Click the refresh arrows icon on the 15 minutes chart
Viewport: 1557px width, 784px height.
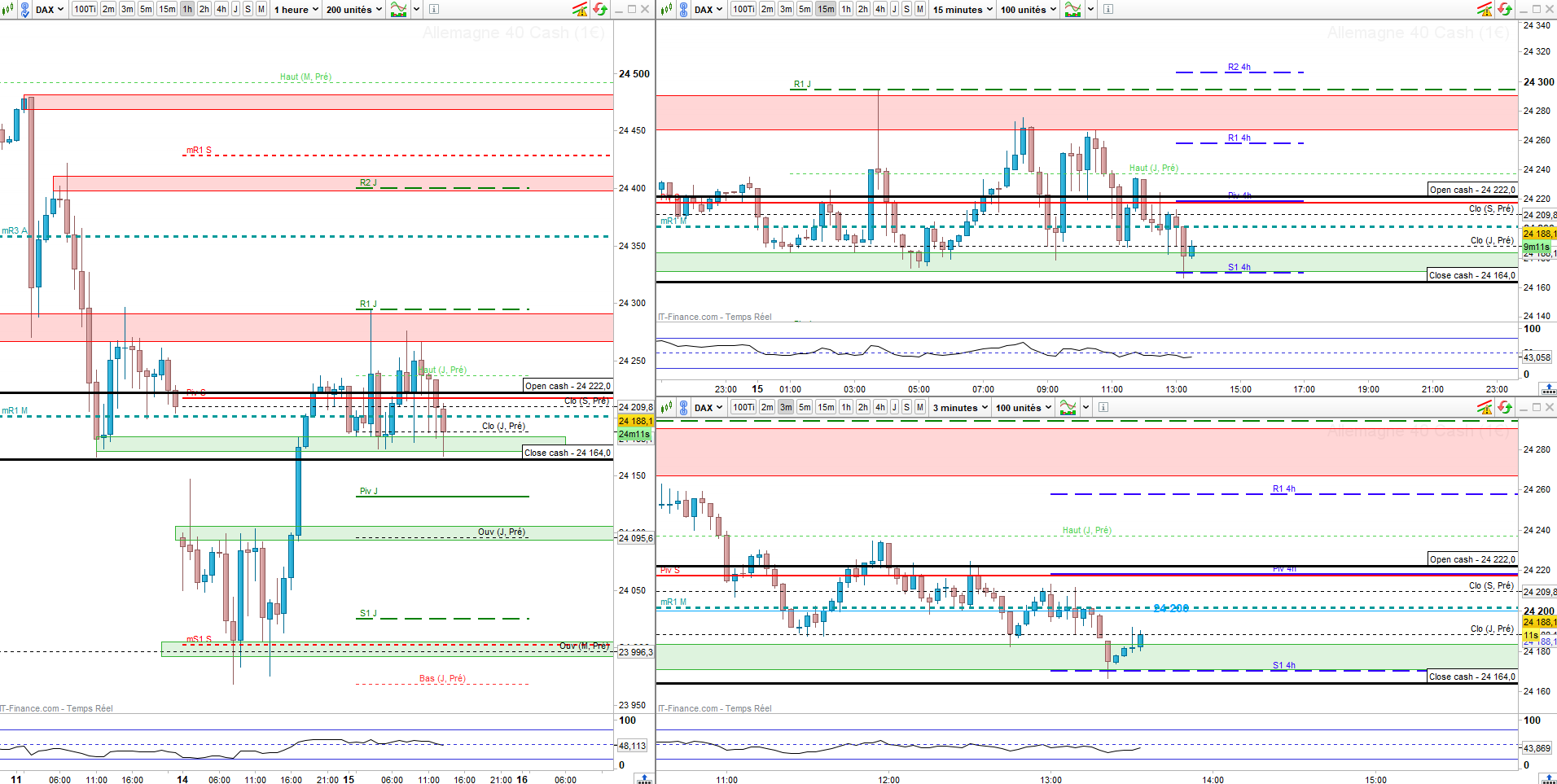pos(1505,10)
